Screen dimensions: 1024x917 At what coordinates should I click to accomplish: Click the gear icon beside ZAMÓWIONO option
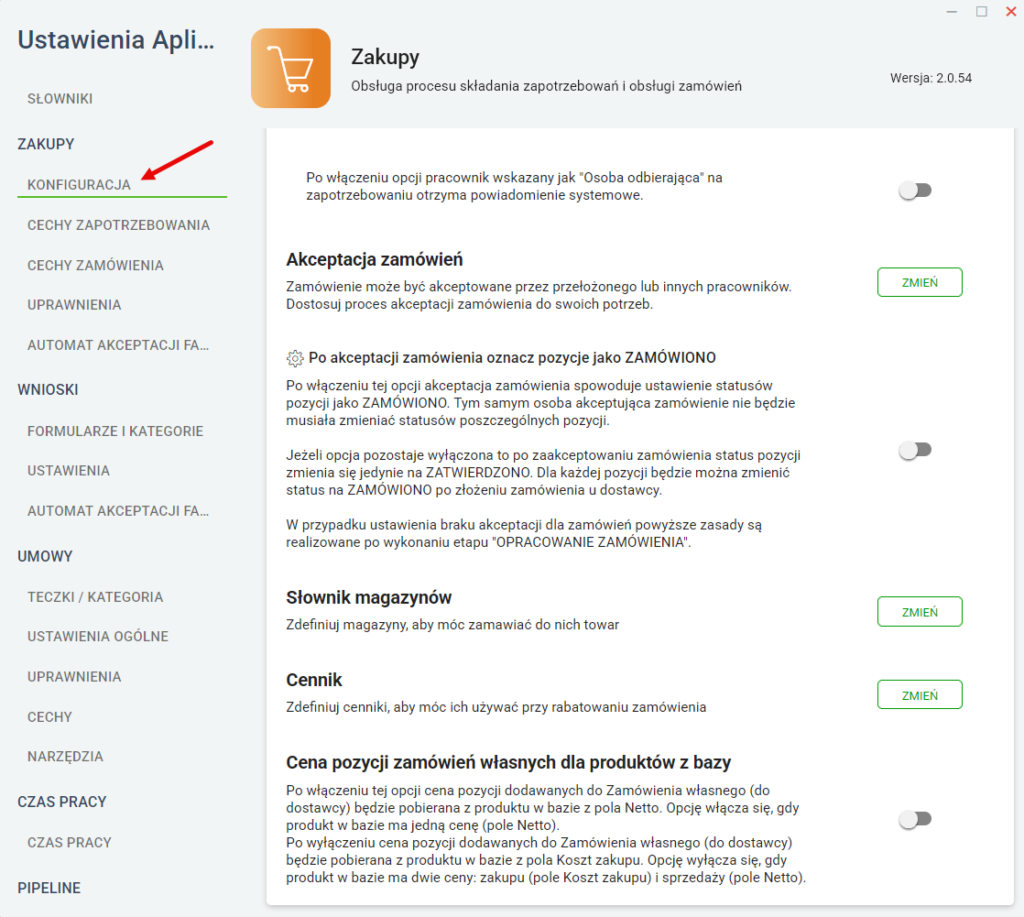tap(295, 358)
